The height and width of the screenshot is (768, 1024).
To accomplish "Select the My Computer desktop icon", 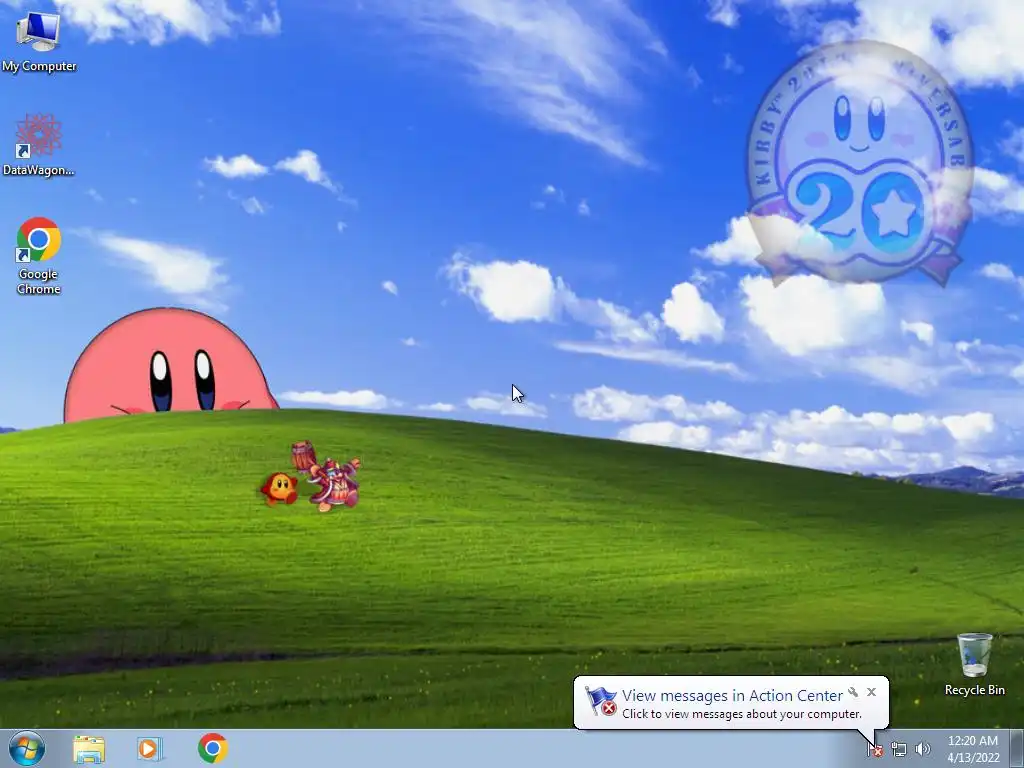I will [39, 40].
